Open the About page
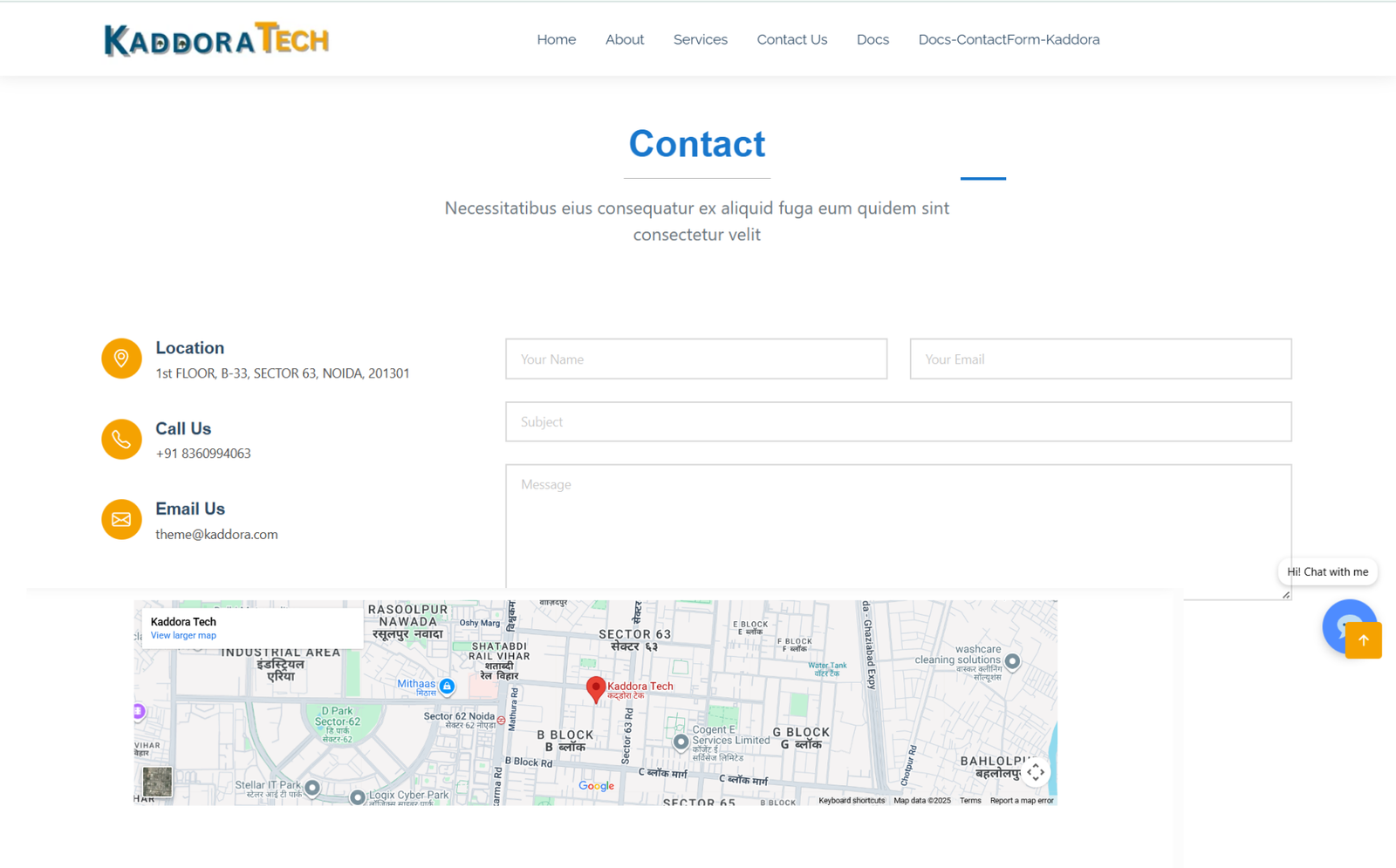Viewport: 1396px width, 868px height. [624, 40]
